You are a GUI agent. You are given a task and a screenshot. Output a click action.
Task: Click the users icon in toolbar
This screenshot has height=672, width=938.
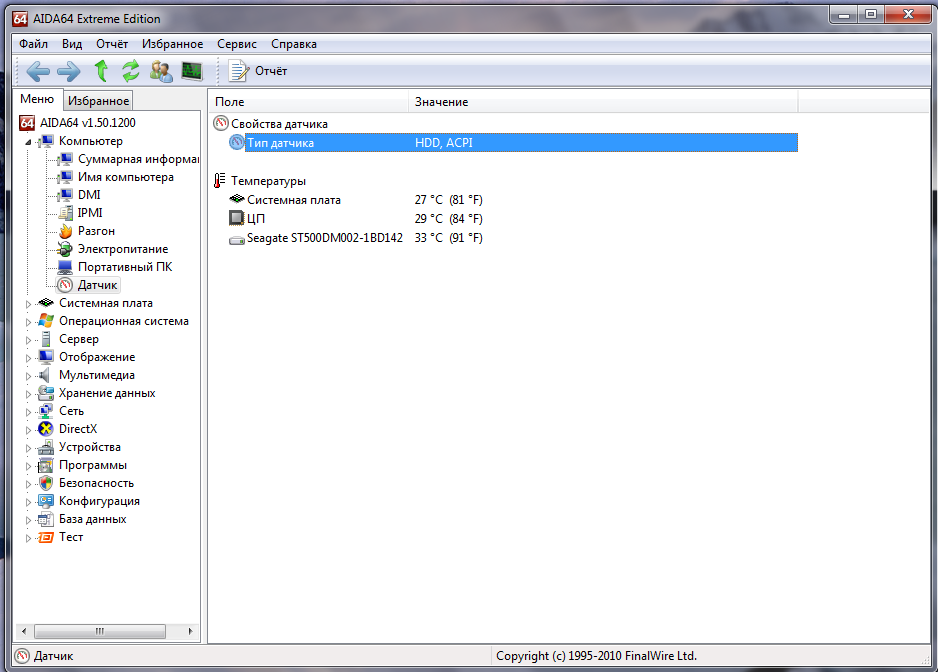[x=161, y=71]
